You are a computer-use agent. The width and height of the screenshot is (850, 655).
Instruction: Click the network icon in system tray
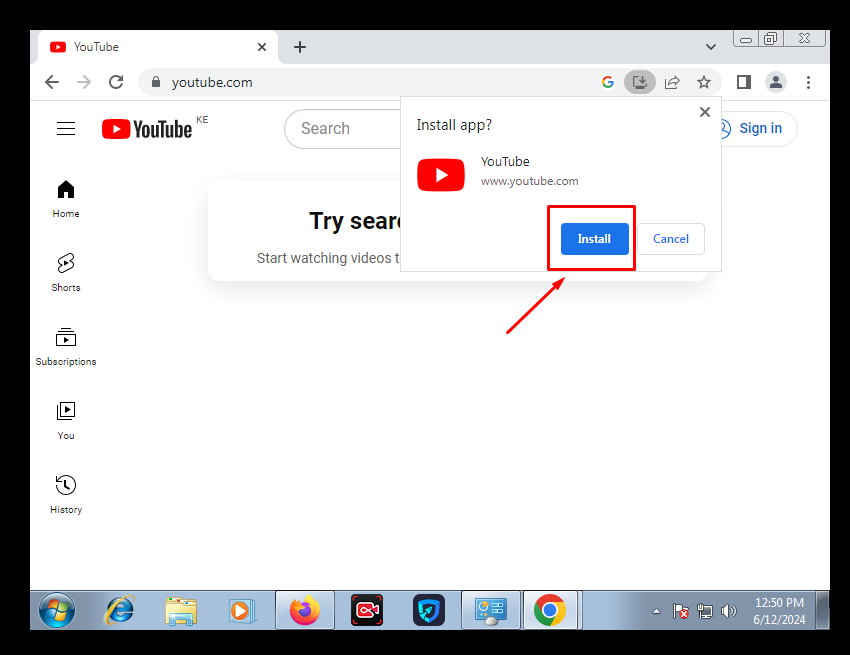coord(705,612)
